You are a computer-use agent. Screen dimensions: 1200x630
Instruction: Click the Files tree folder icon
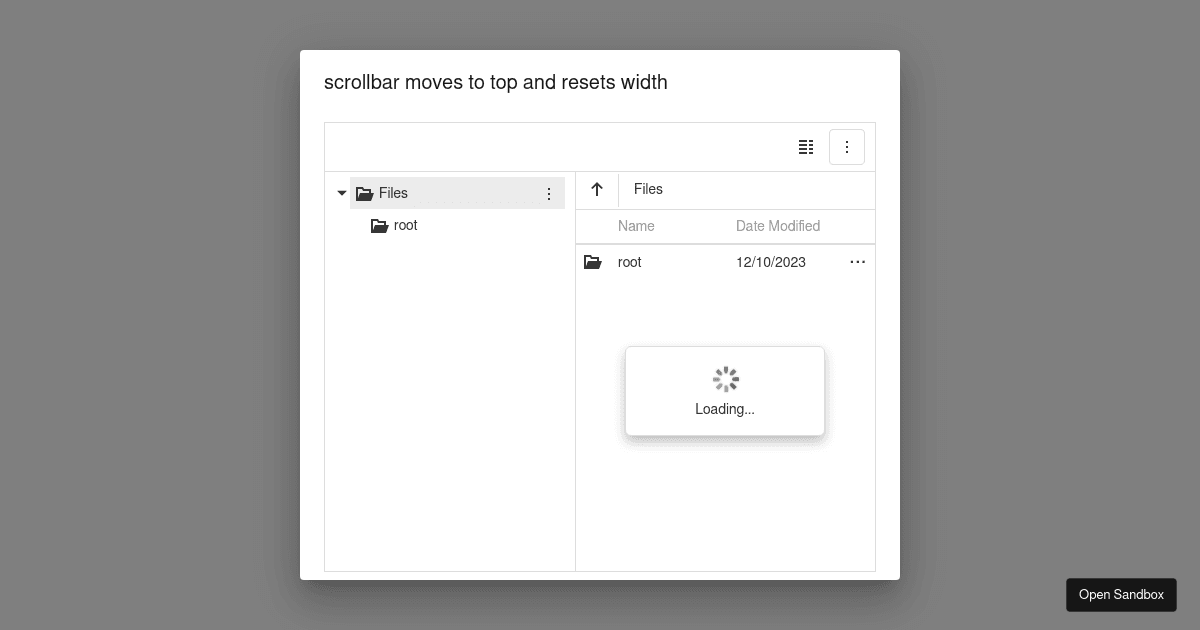(x=365, y=194)
